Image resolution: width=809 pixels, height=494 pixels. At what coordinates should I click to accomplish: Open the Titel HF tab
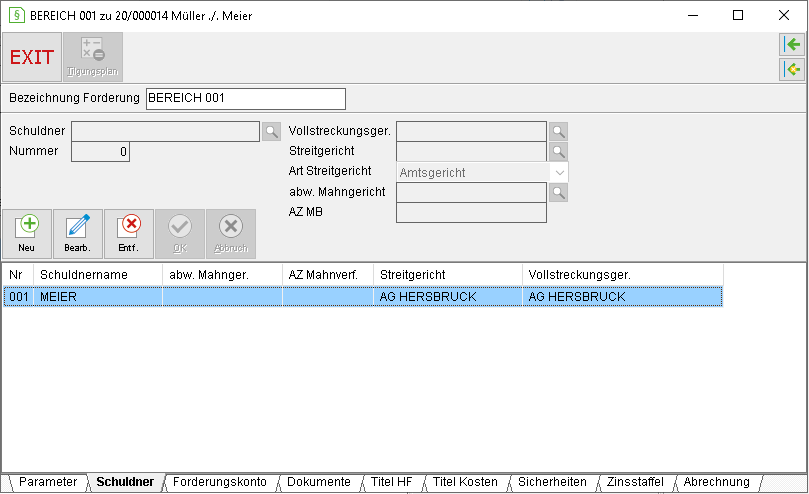[x=392, y=482]
